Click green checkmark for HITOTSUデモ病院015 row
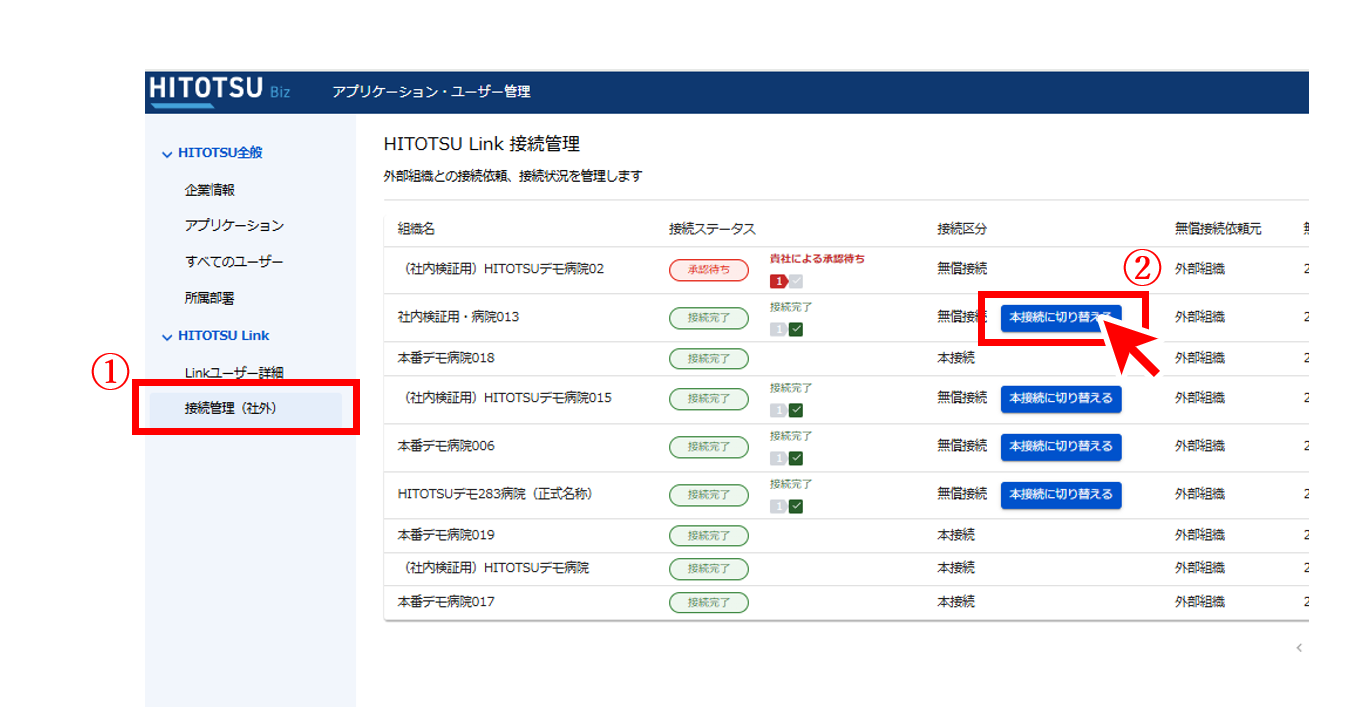The width and height of the screenshot is (1351, 718). point(796,410)
